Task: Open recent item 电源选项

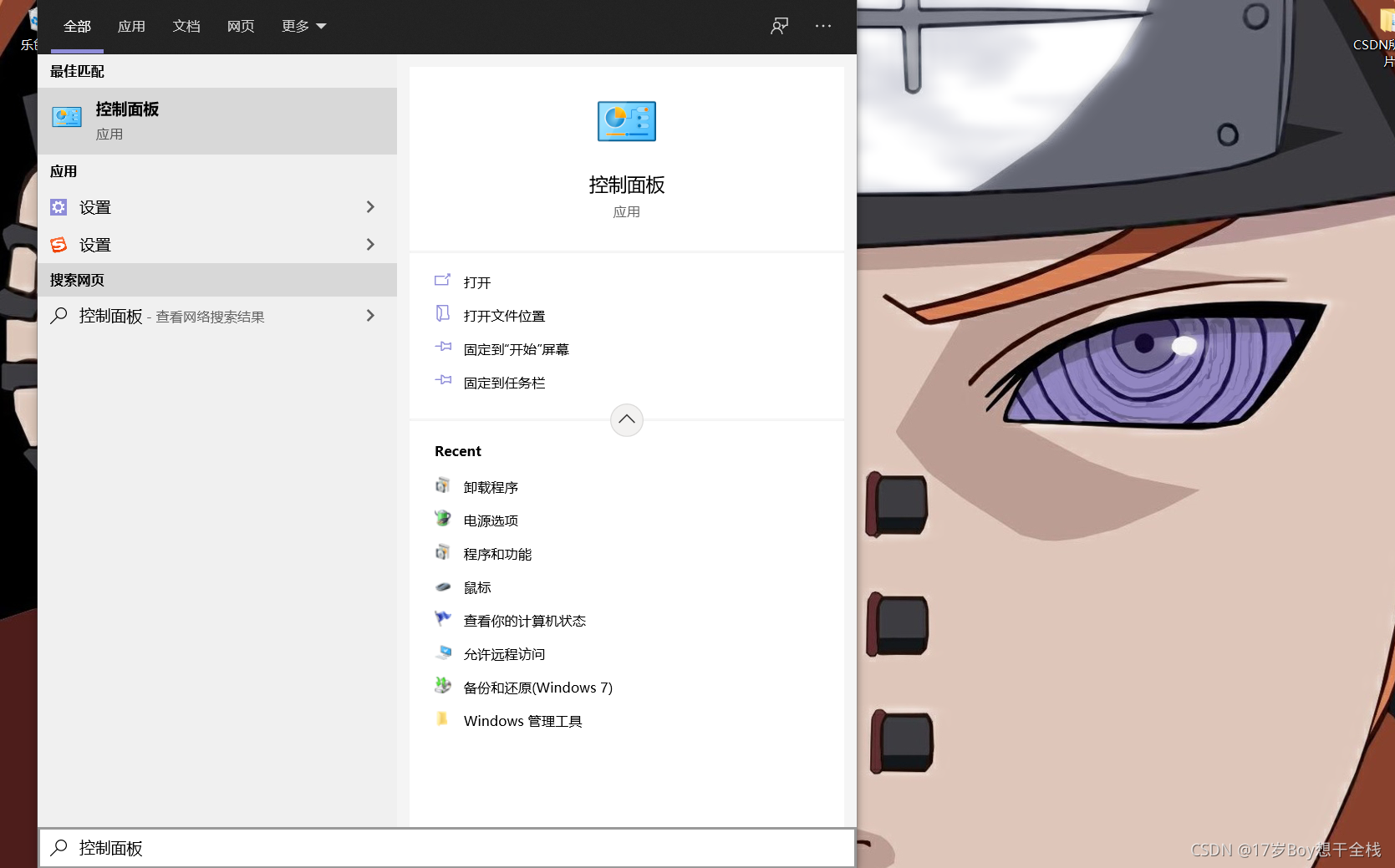Action: click(x=491, y=520)
